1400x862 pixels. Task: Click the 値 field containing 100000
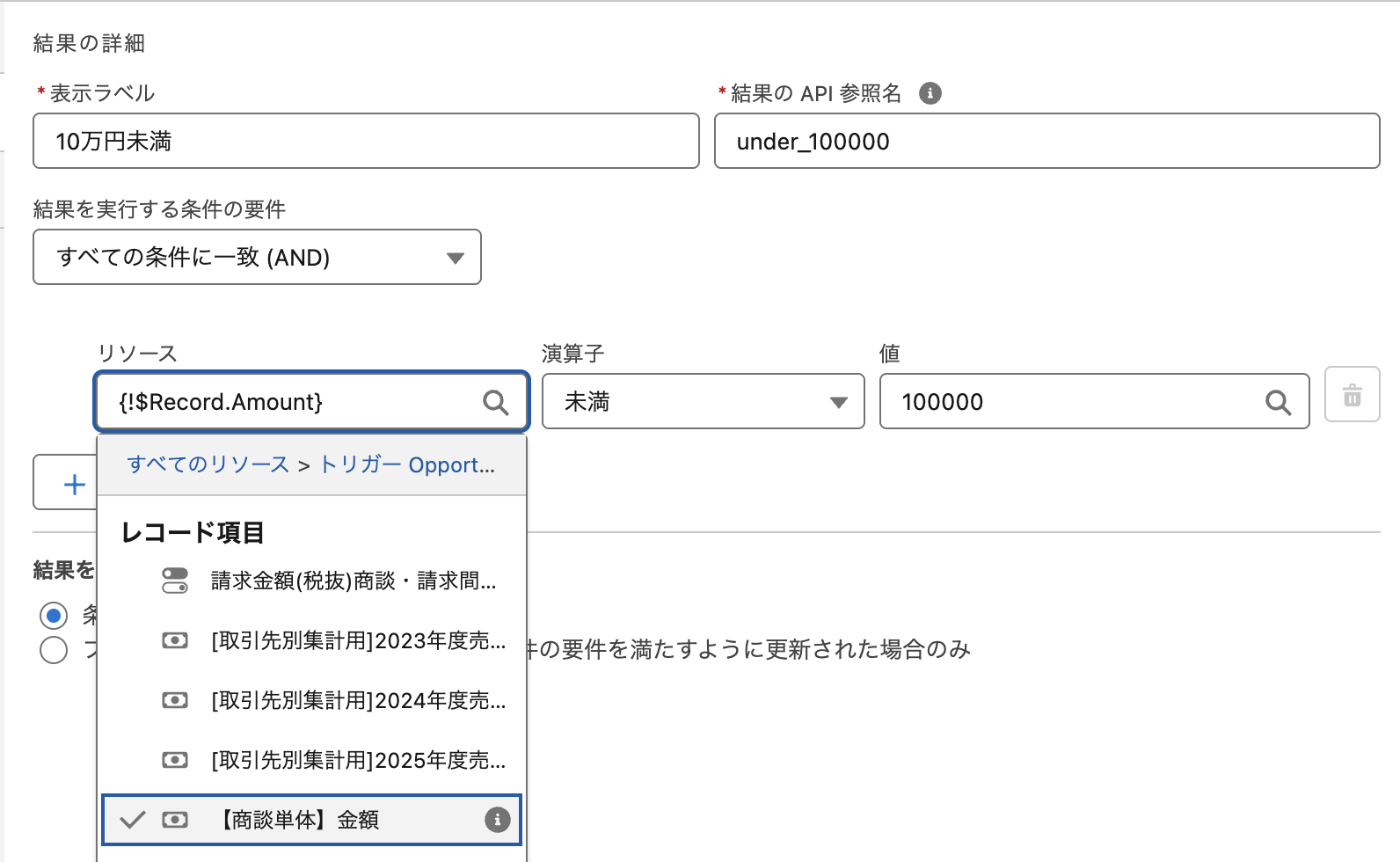(x=1094, y=402)
